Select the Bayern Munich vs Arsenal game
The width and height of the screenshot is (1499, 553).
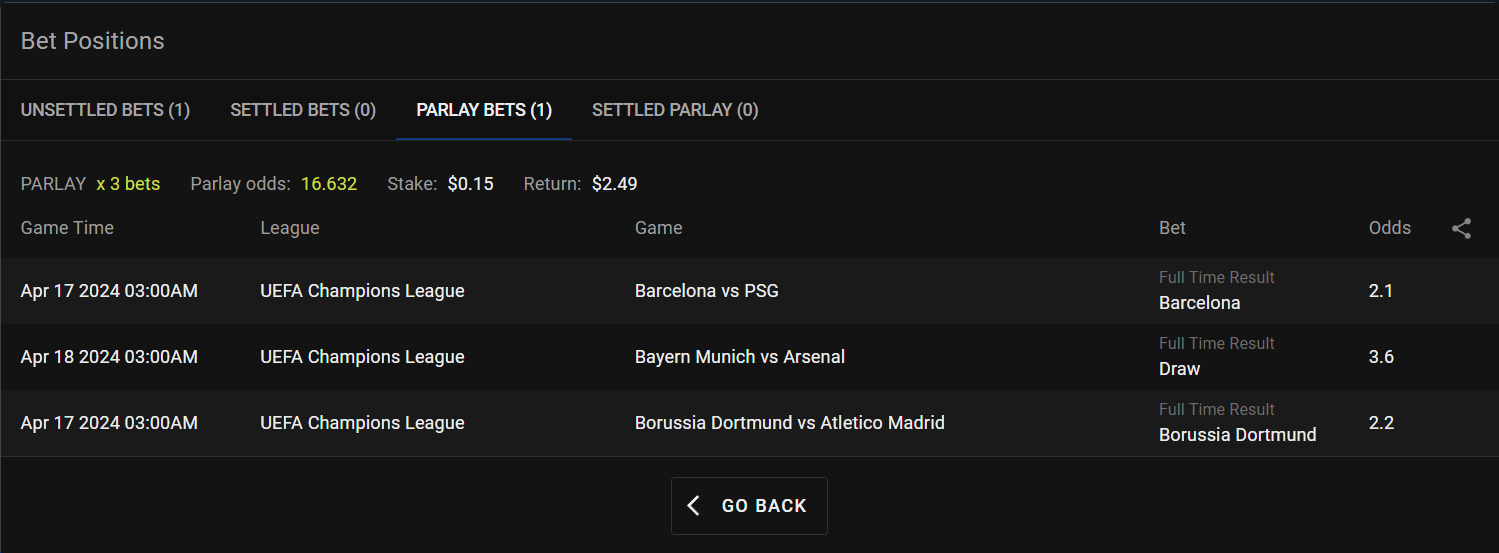[x=739, y=357]
